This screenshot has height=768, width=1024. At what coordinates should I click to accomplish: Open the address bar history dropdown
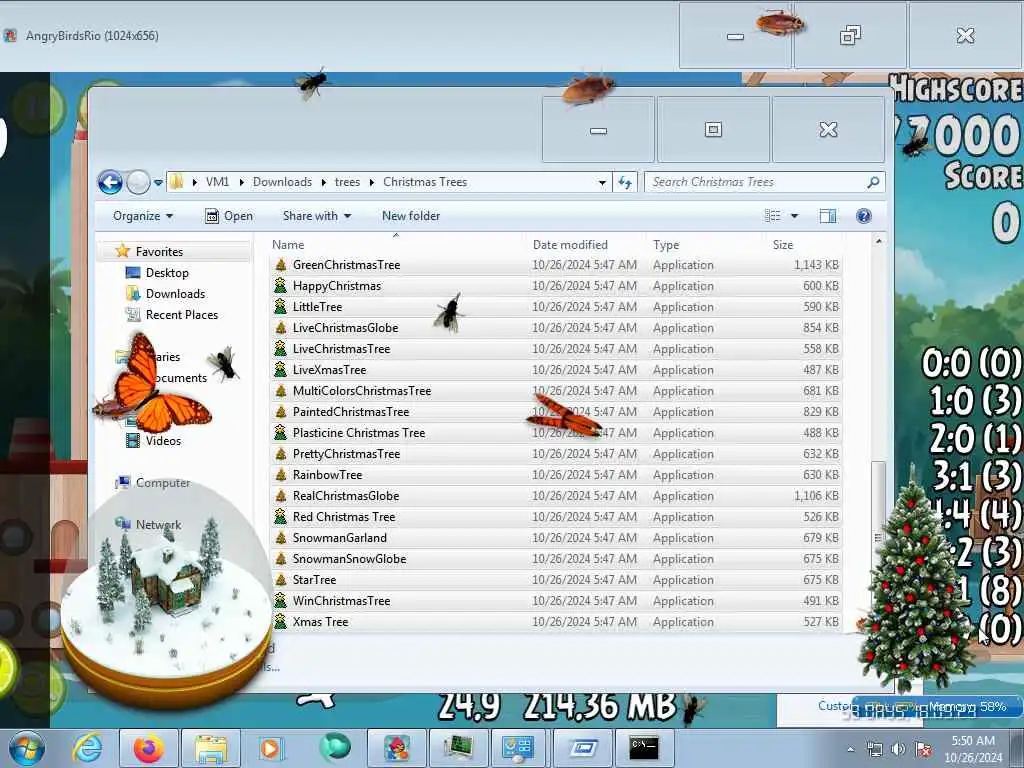(x=602, y=183)
